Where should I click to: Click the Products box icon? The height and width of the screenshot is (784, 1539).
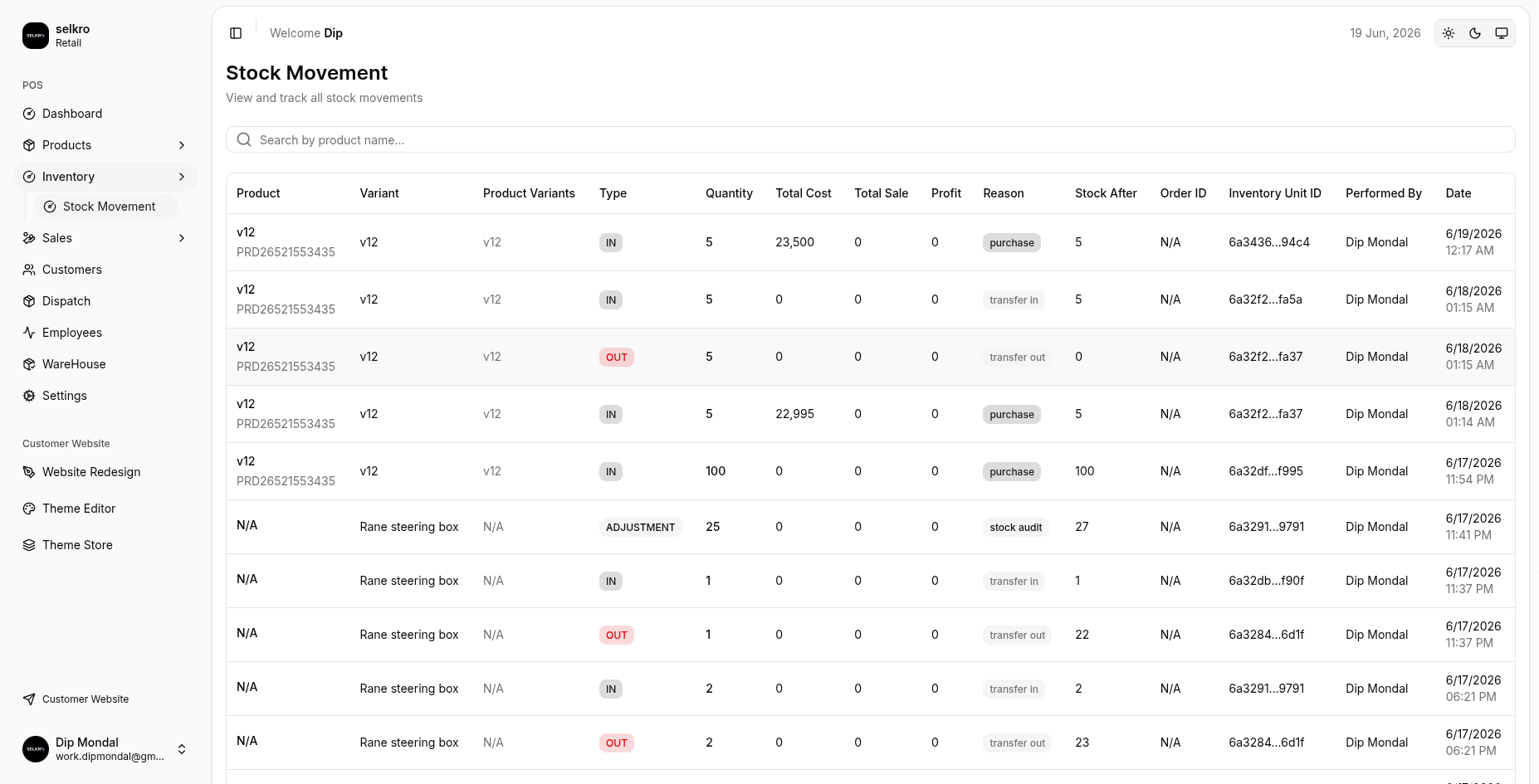click(29, 145)
